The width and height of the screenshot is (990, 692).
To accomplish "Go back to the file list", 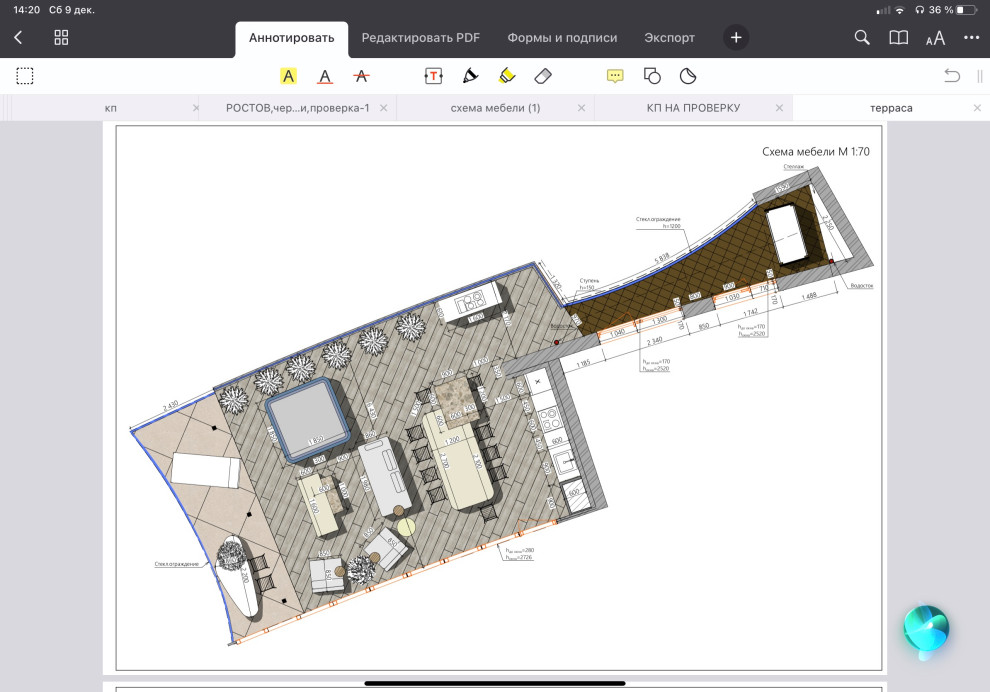I will click(x=18, y=38).
